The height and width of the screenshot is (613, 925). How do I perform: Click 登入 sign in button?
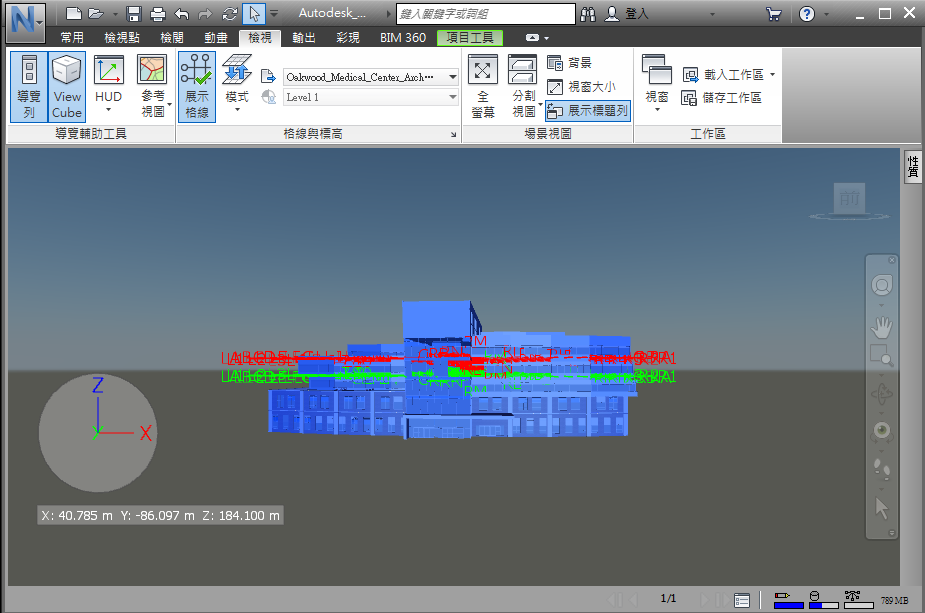pos(628,14)
